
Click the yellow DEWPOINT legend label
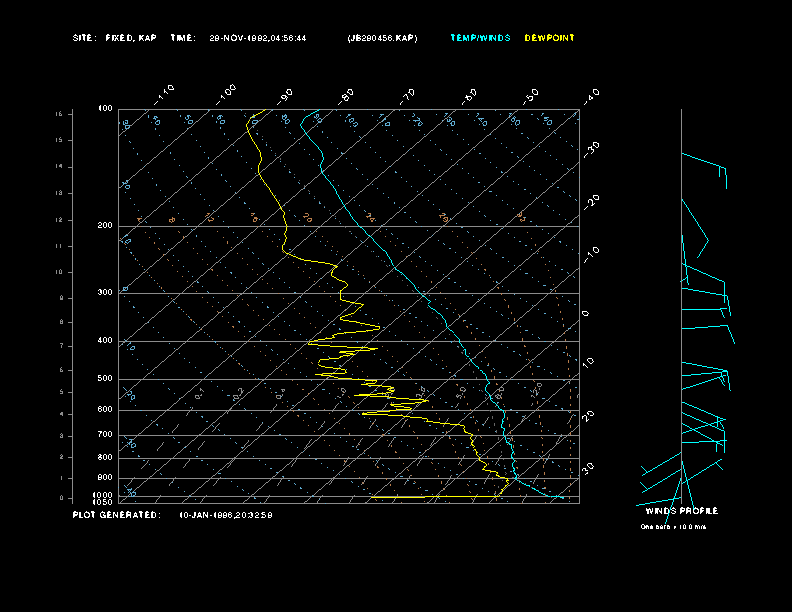coord(549,38)
